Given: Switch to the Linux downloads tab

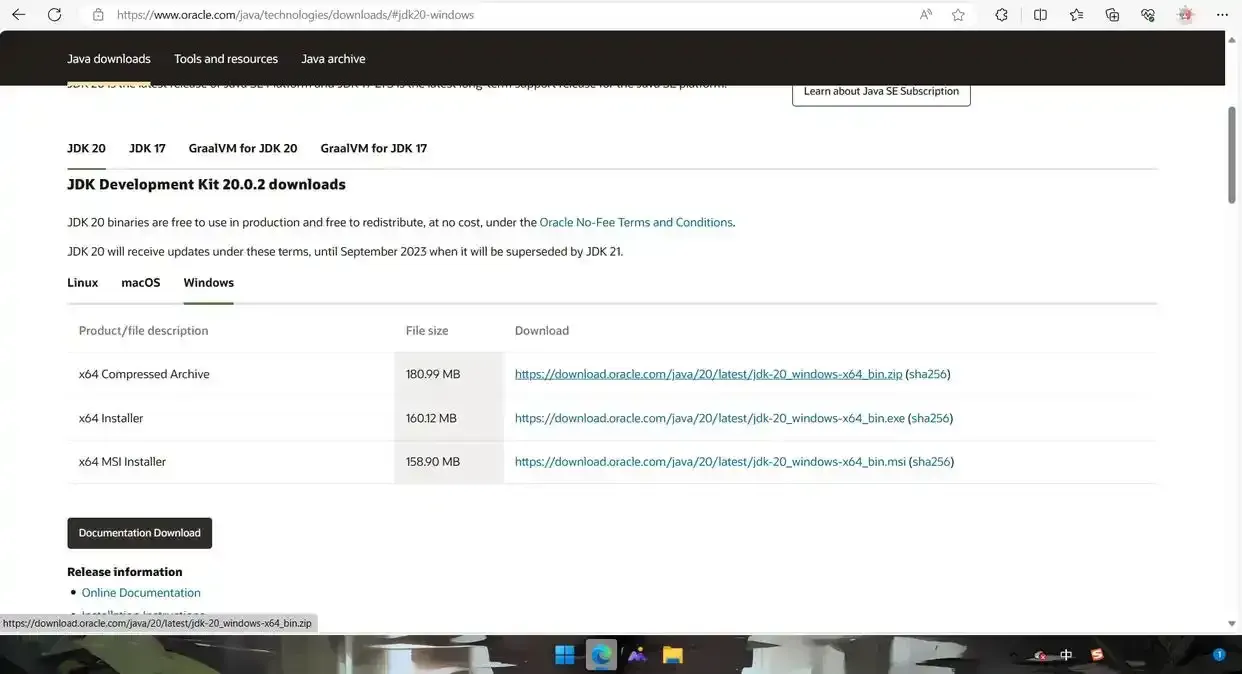Looking at the screenshot, I should [82, 283].
